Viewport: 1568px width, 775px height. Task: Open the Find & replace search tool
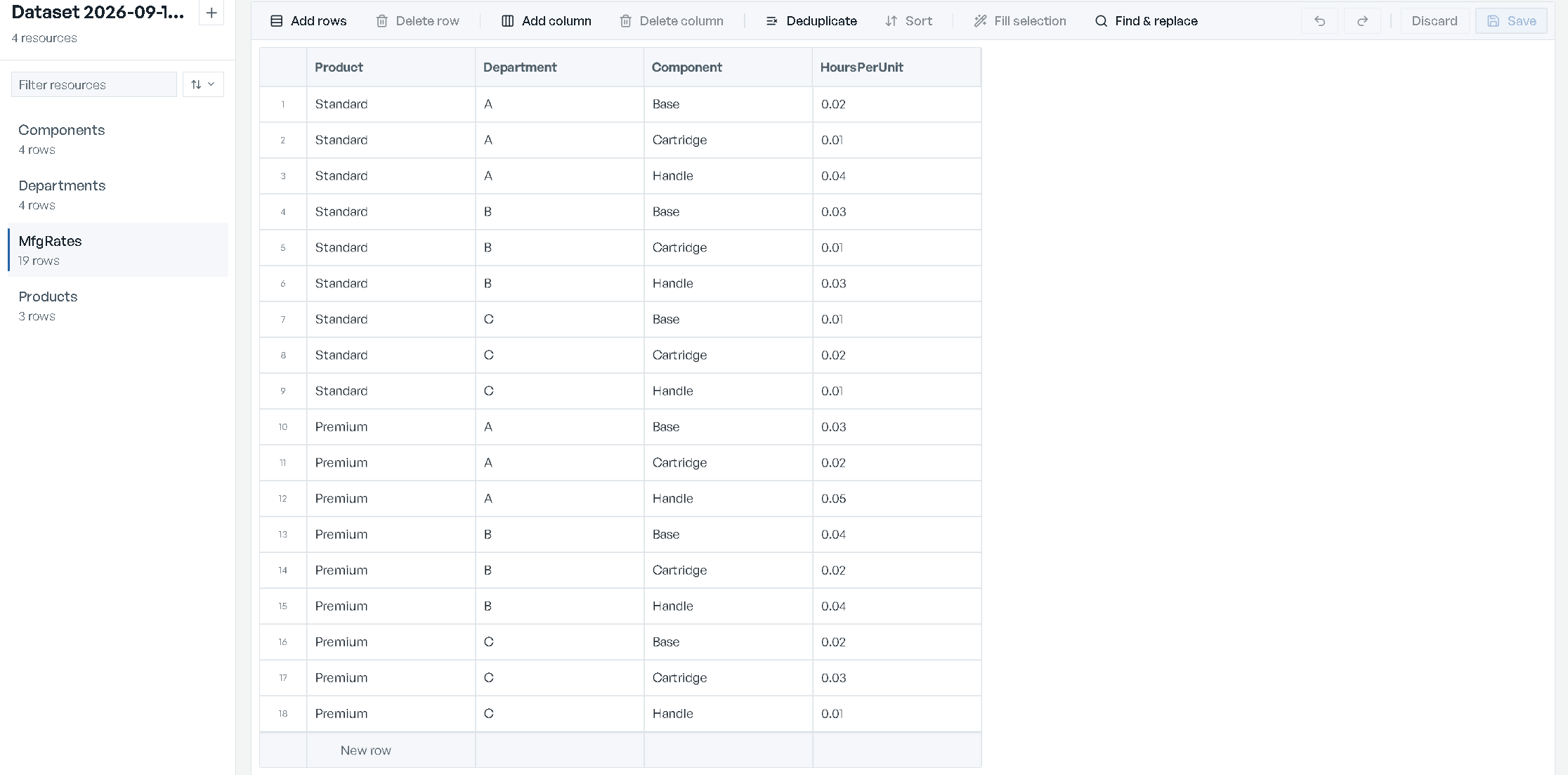(1146, 21)
